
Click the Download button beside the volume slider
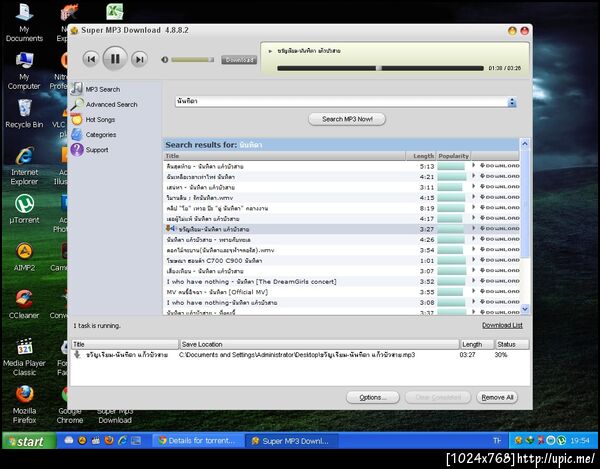point(239,60)
